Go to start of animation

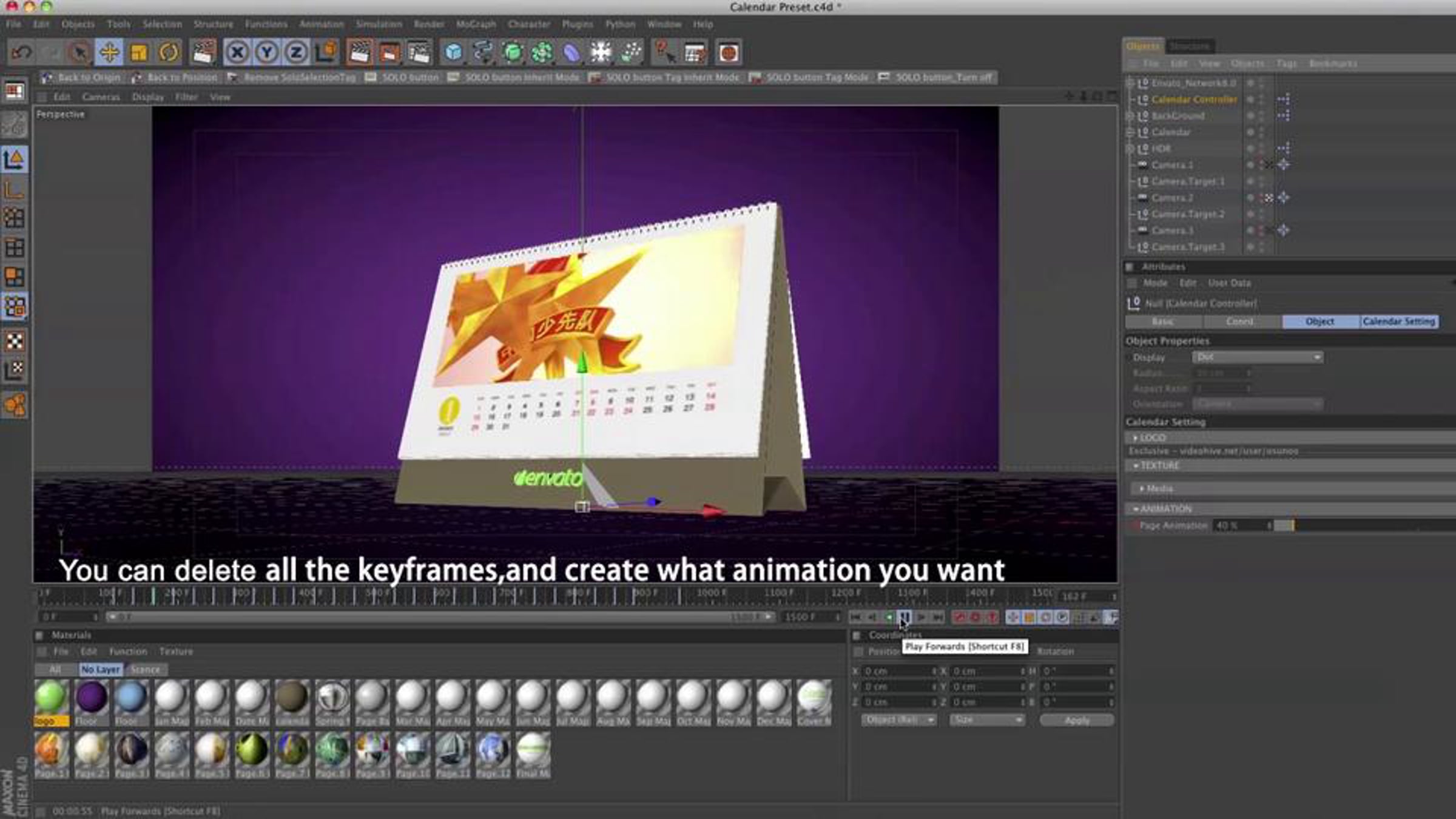tap(855, 618)
